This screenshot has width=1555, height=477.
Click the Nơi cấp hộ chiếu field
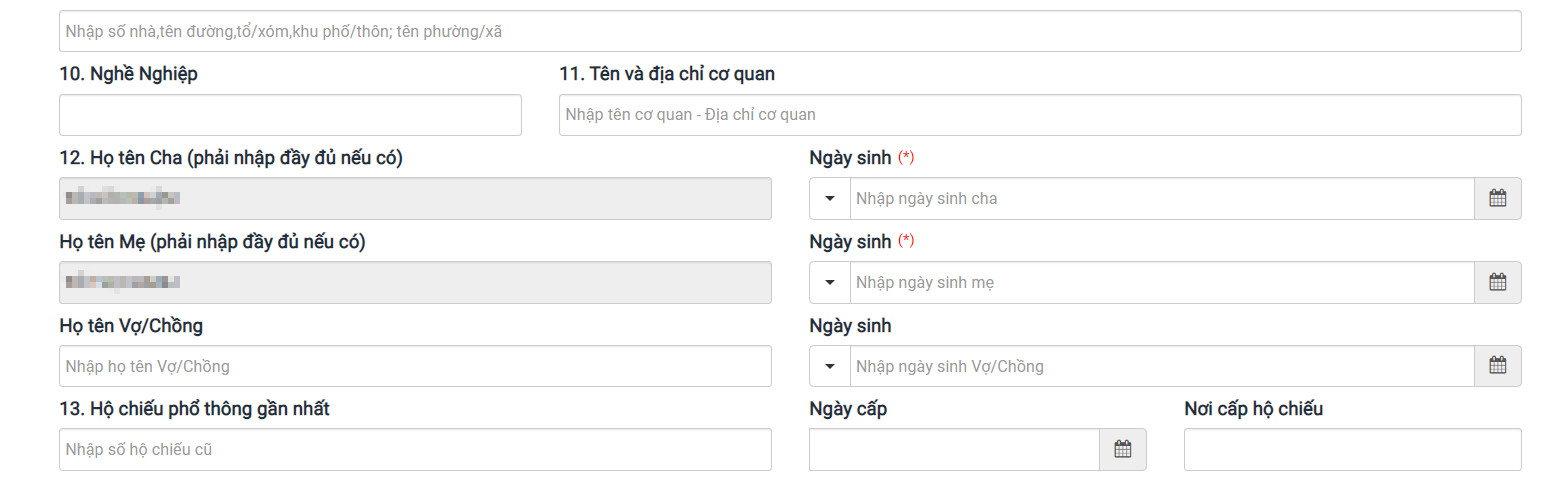point(1352,449)
